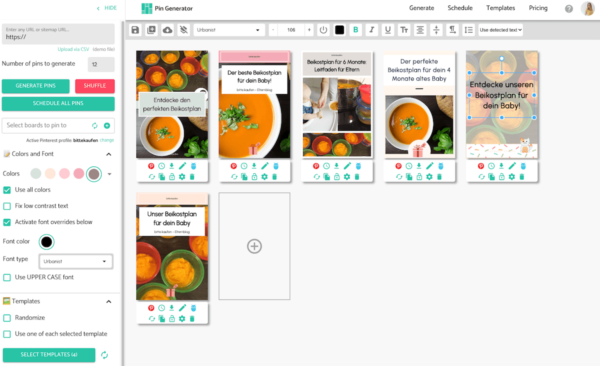This screenshot has width=600, height=366.
Task: Click the GENERATE PINS button
Action: coord(36,86)
